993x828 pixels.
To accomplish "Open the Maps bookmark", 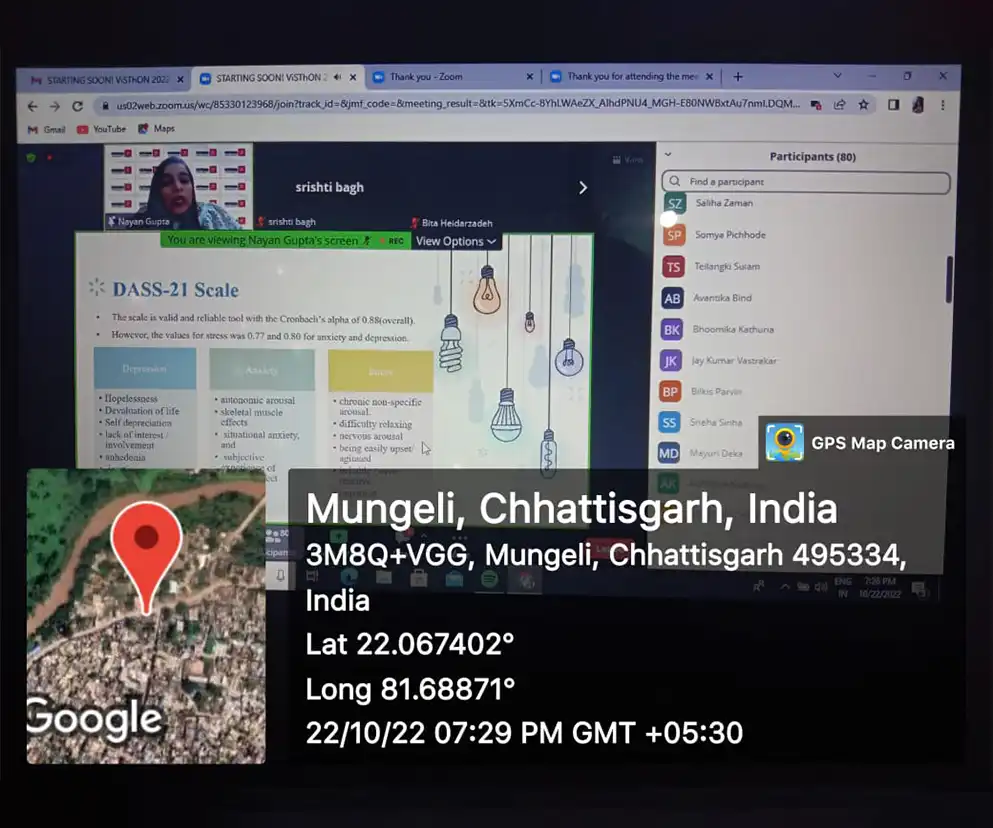I will (156, 129).
